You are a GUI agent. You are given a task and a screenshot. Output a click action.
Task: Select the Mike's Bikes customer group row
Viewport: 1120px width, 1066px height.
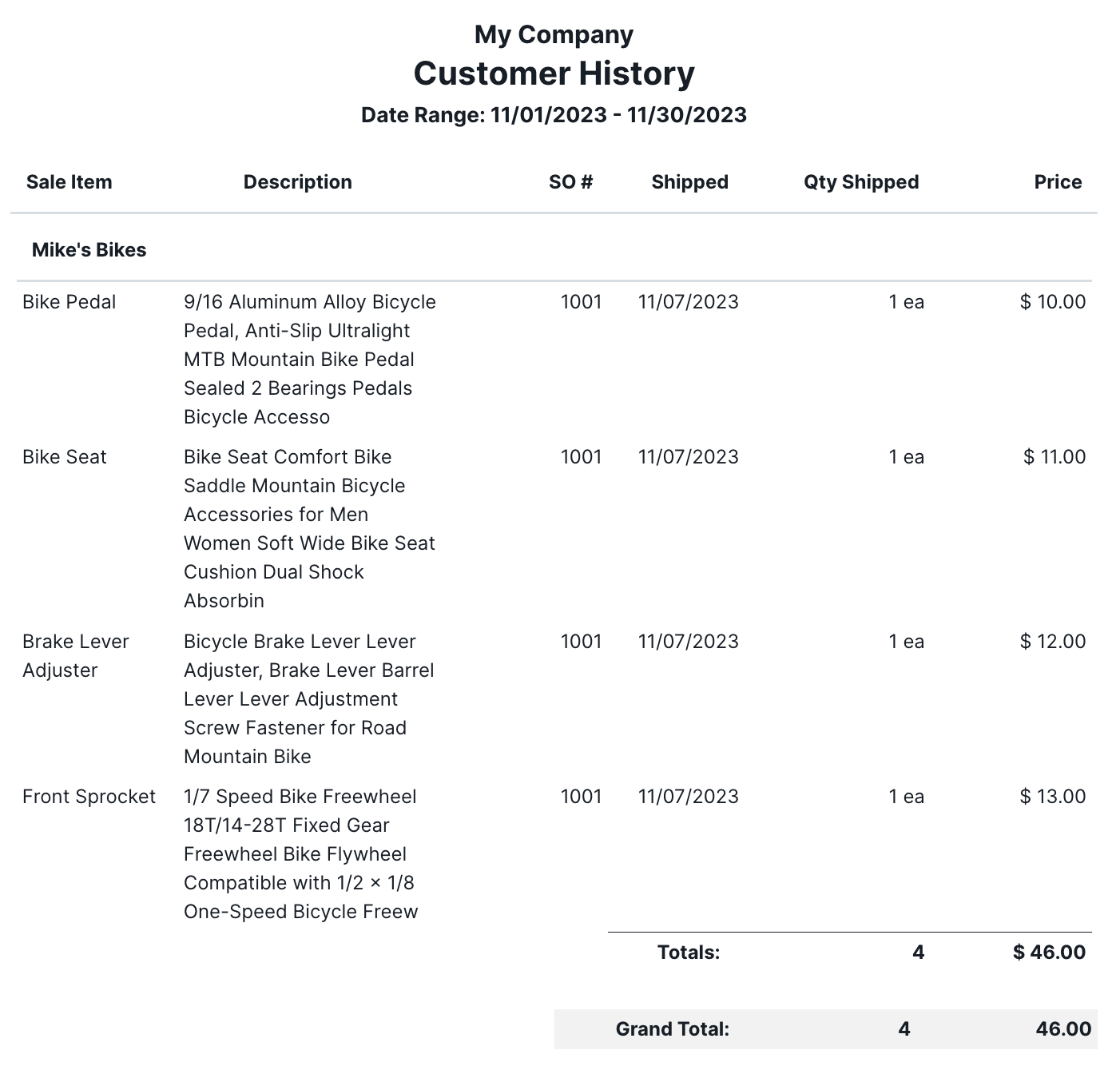coord(89,250)
